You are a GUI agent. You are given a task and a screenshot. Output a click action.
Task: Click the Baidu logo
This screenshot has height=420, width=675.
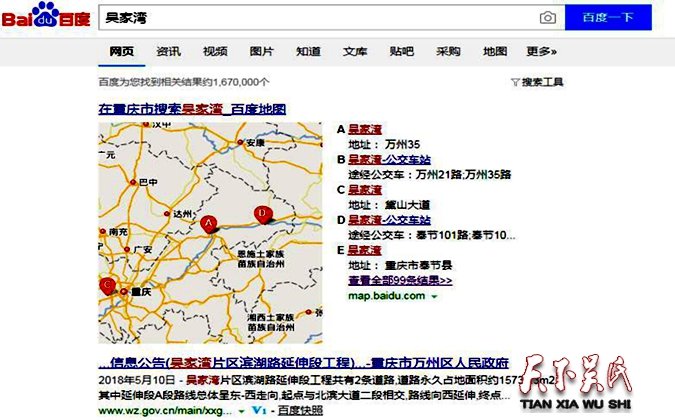point(46,17)
